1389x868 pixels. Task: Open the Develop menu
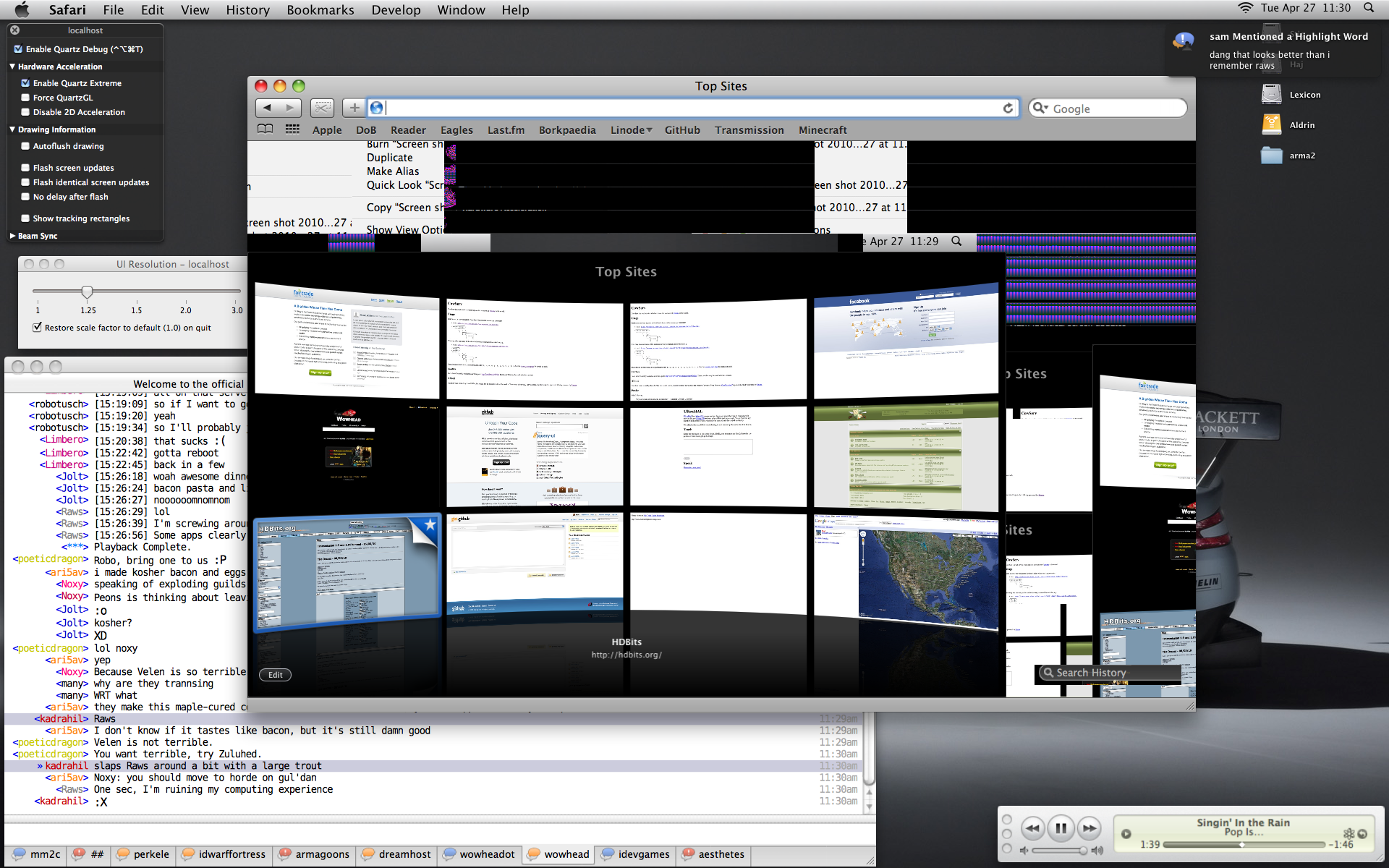(x=396, y=10)
